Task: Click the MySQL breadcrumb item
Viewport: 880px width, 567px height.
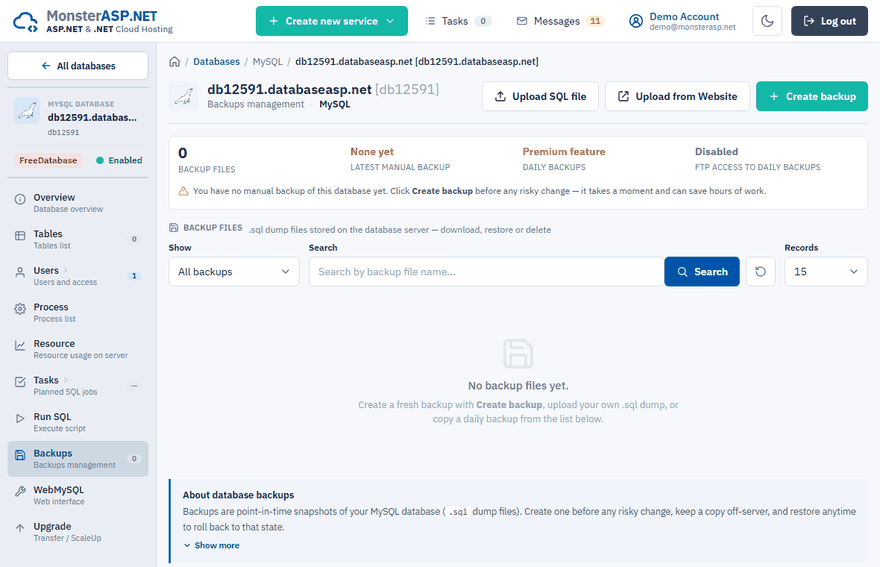Action: (x=268, y=61)
